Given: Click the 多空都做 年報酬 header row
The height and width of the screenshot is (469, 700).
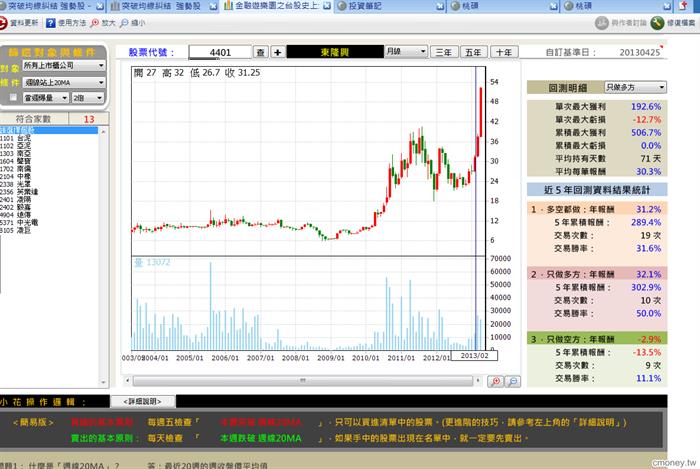Looking at the screenshot, I should (597, 209).
